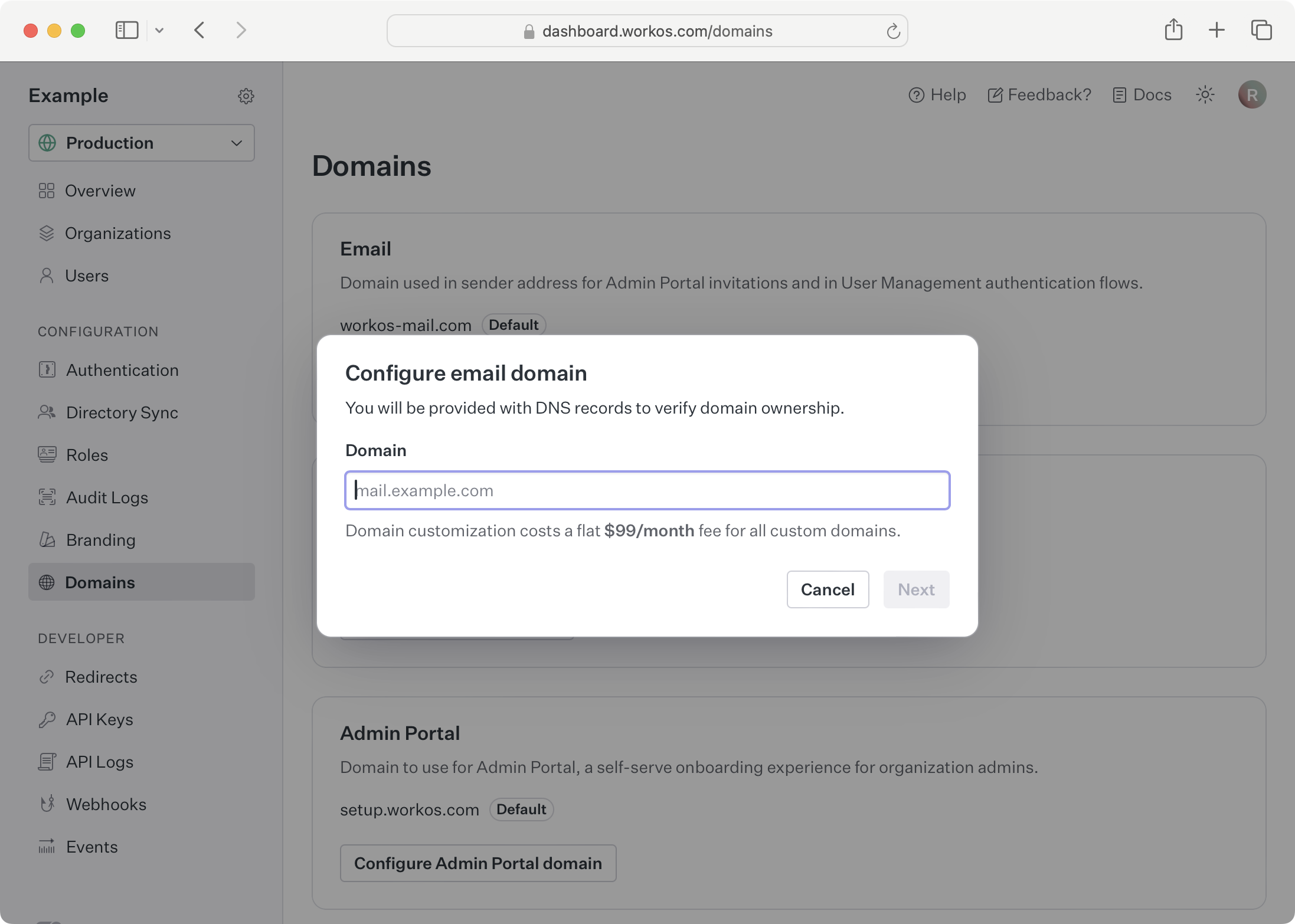
Task: Open Feedback form
Action: point(1039,95)
